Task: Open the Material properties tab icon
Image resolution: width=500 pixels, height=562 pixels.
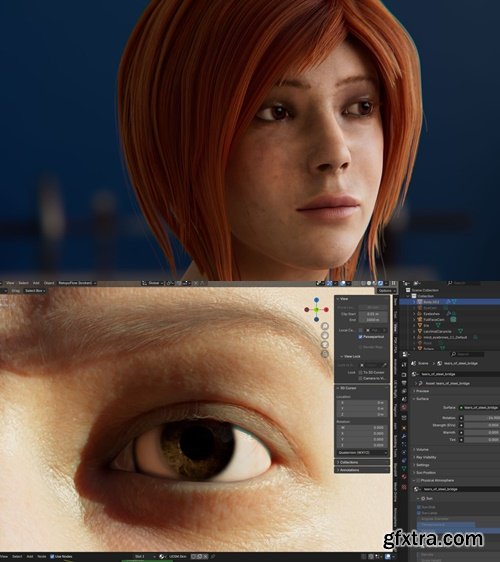Action: (x=404, y=477)
